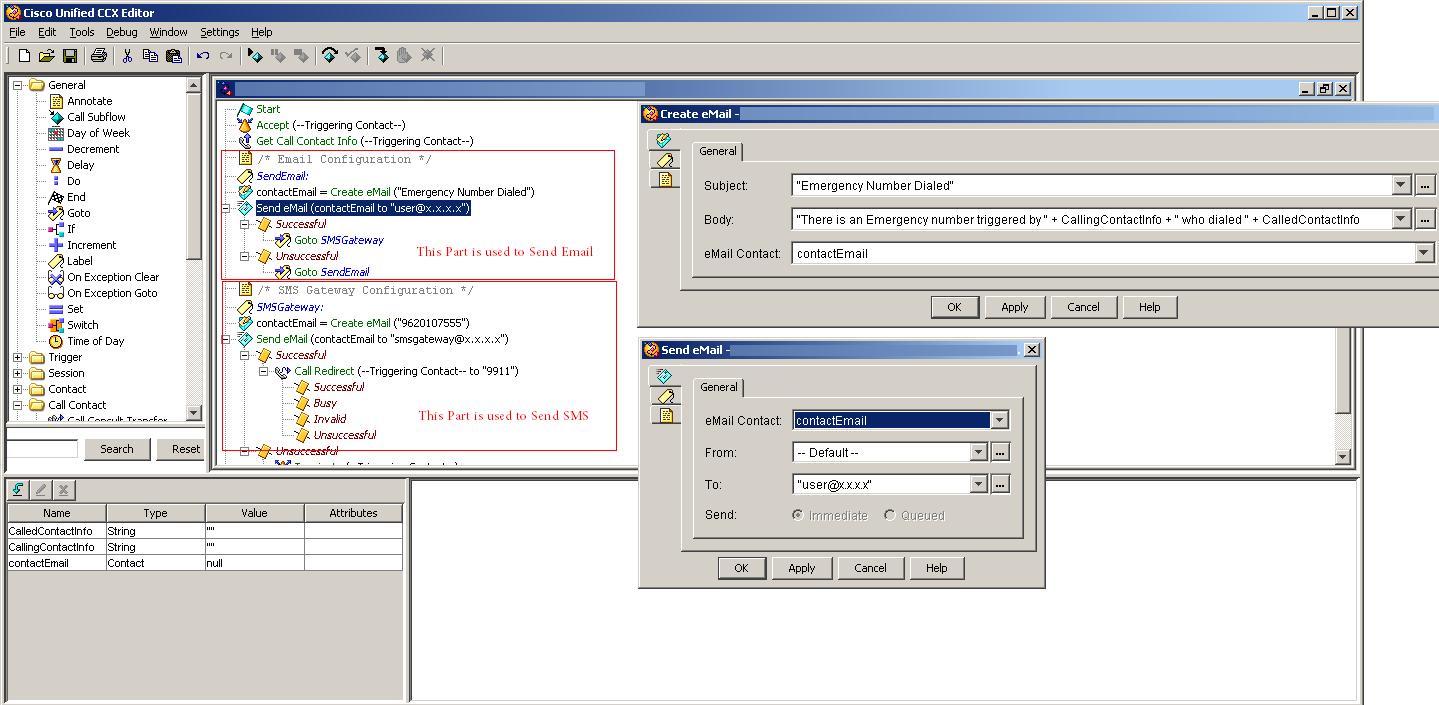1439x705 pixels.
Task: Select the Day of Week step icon
Action: (x=56, y=133)
